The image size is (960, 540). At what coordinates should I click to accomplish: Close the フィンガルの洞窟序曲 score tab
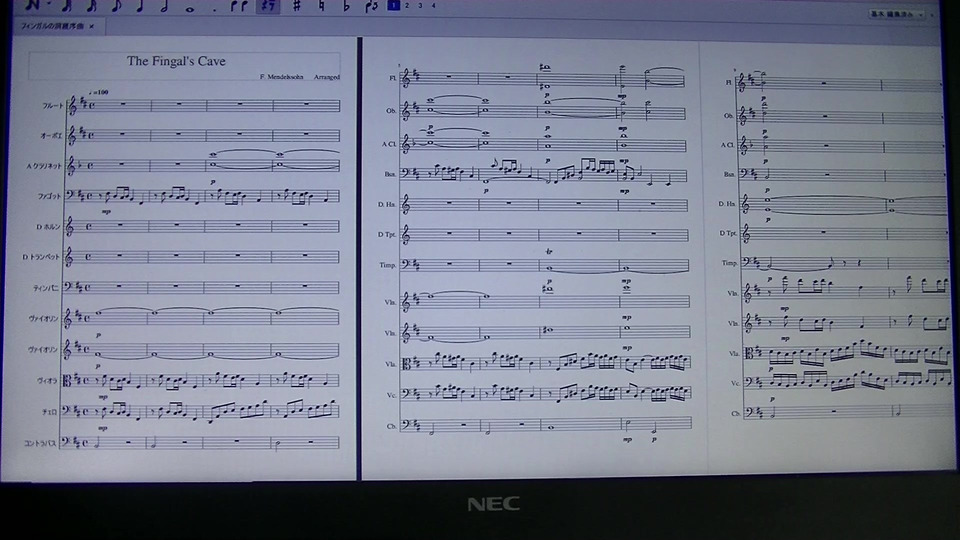(x=91, y=26)
